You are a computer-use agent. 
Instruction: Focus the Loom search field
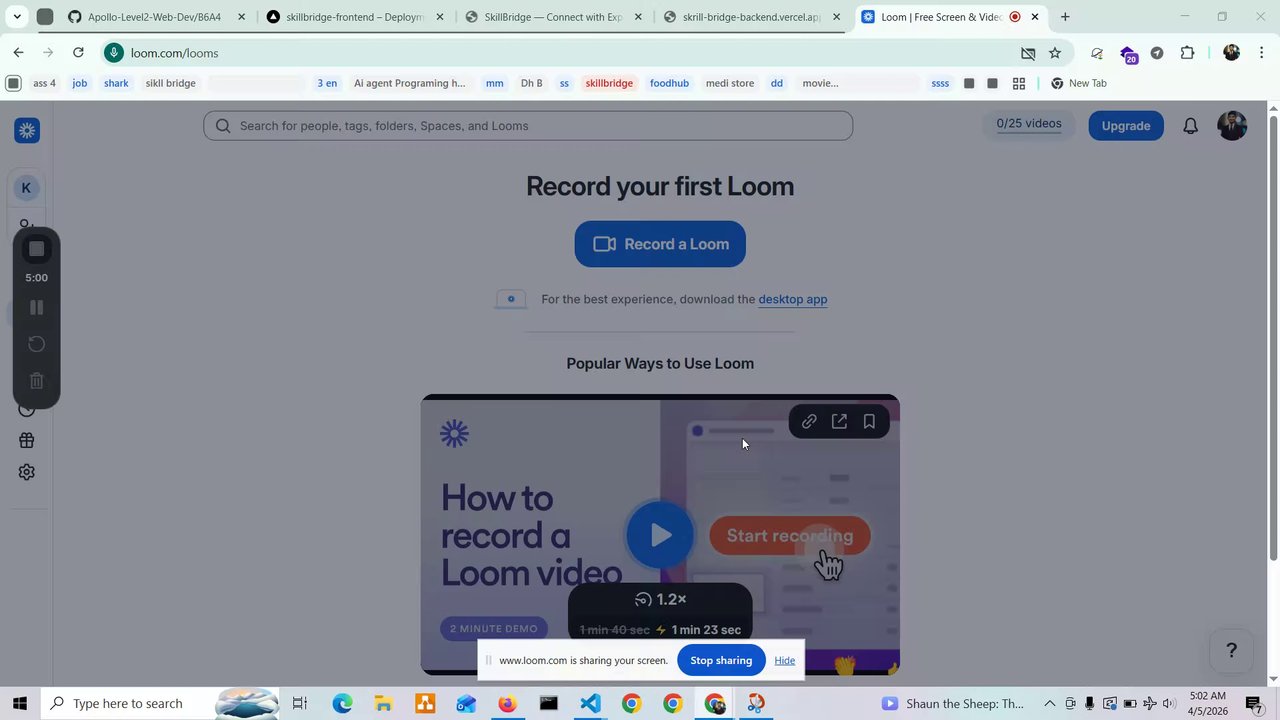click(528, 126)
